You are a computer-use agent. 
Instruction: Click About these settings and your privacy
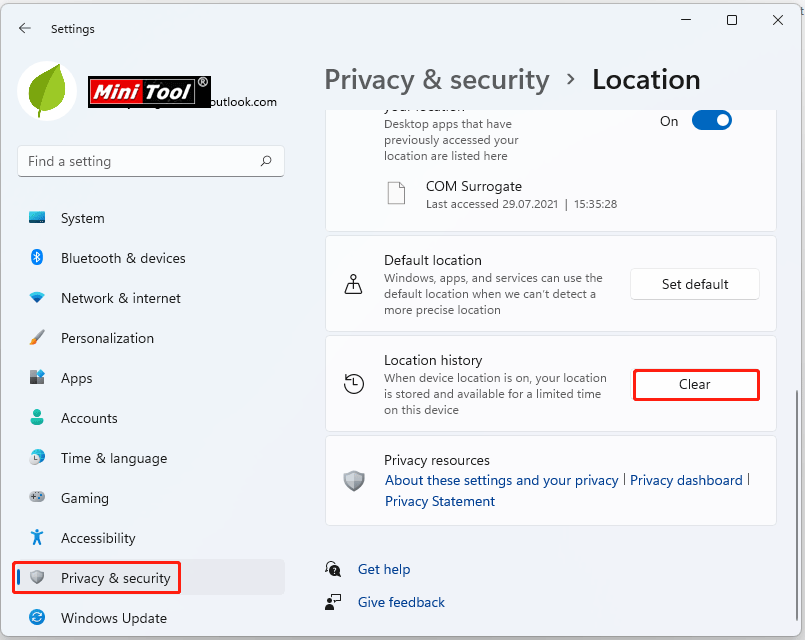501,480
